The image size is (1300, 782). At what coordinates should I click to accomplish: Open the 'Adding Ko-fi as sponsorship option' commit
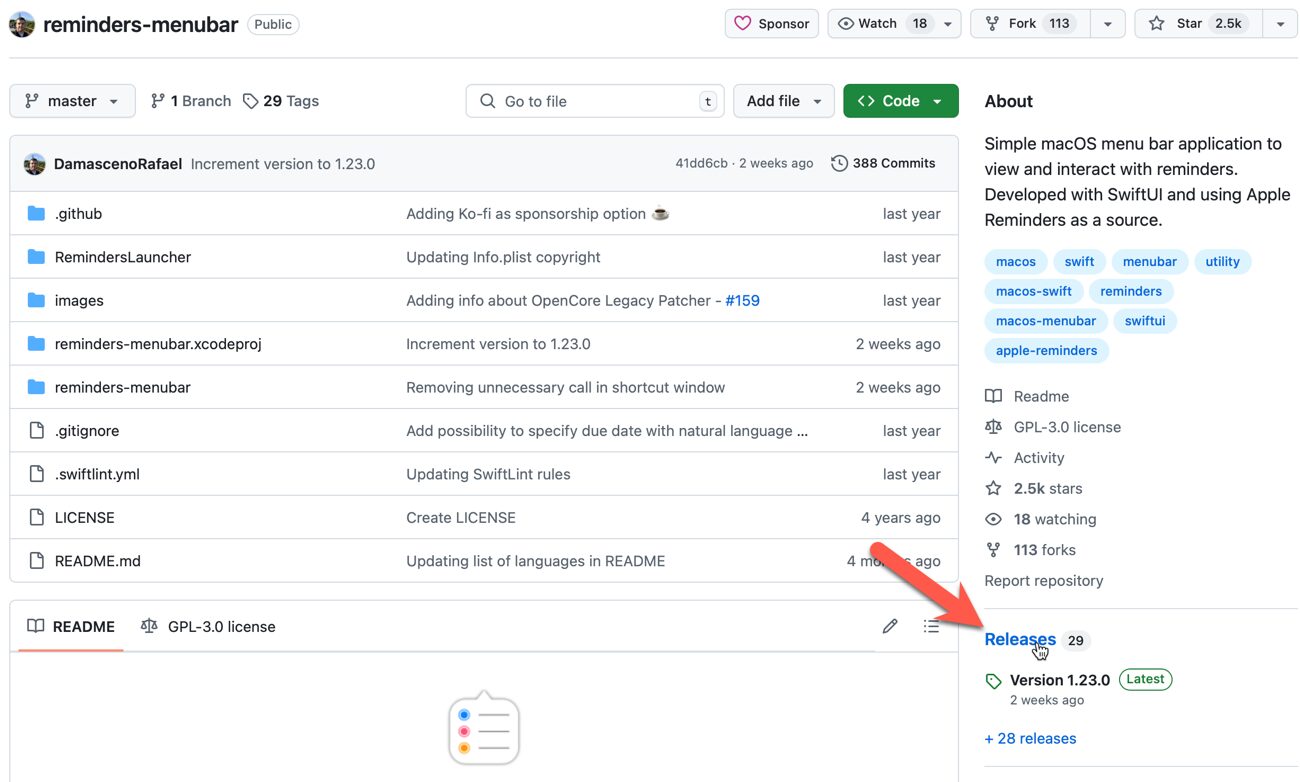pos(537,214)
